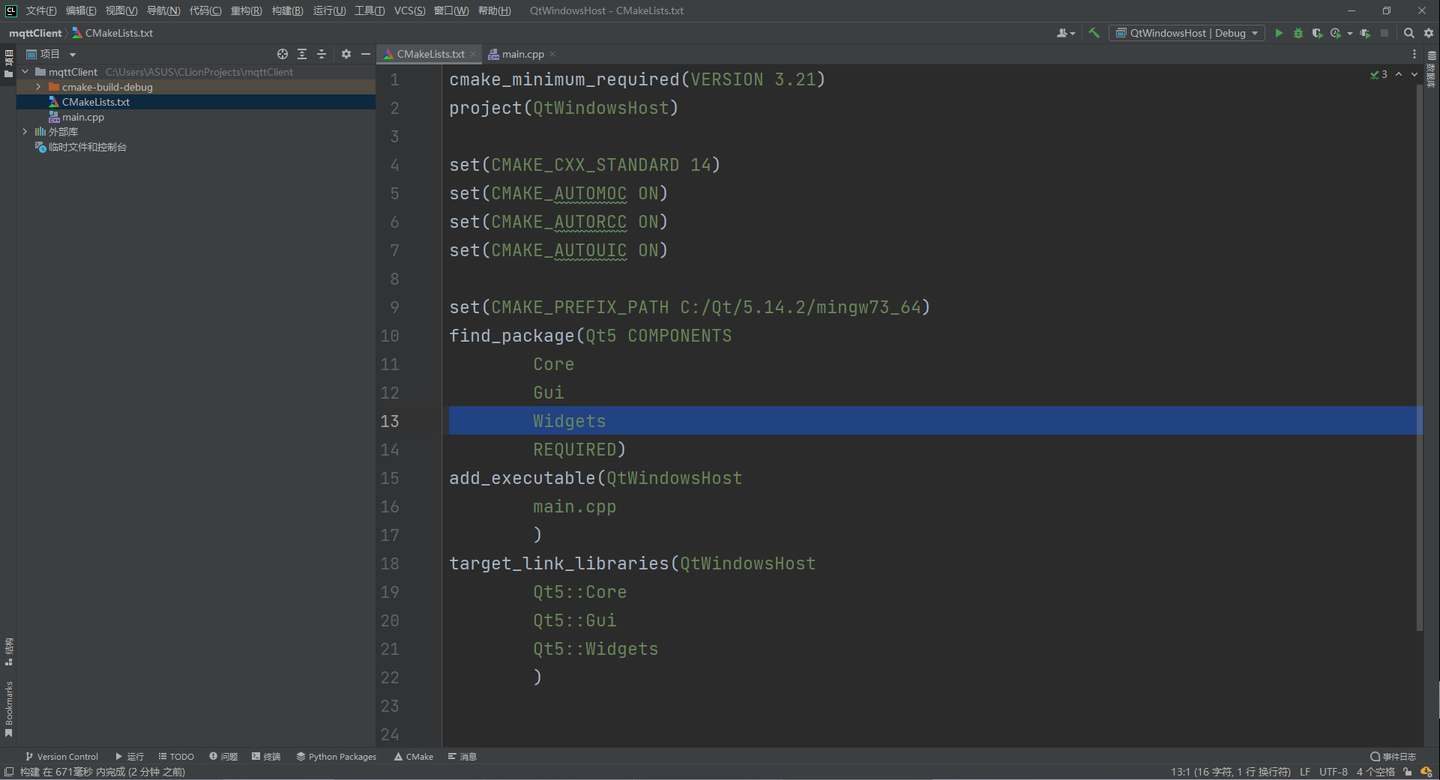Switch to the main.cpp editor tab

(x=522, y=54)
